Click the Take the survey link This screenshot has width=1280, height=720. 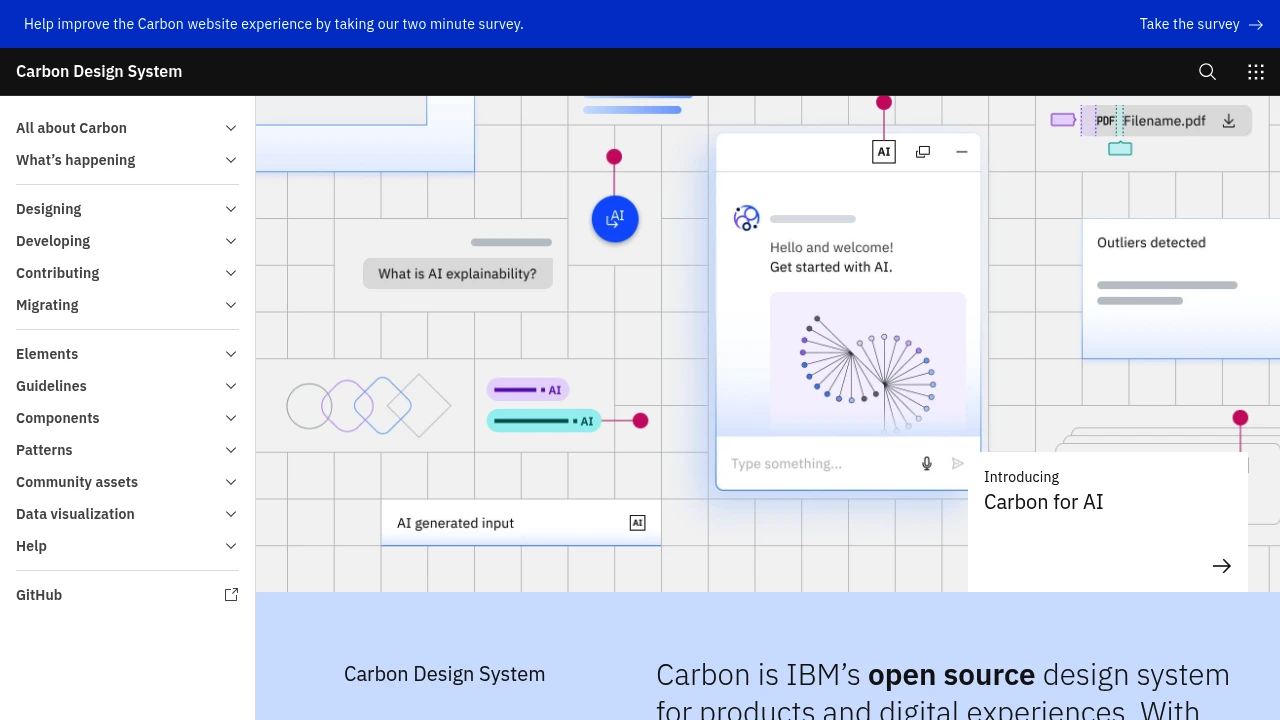click(x=1201, y=24)
